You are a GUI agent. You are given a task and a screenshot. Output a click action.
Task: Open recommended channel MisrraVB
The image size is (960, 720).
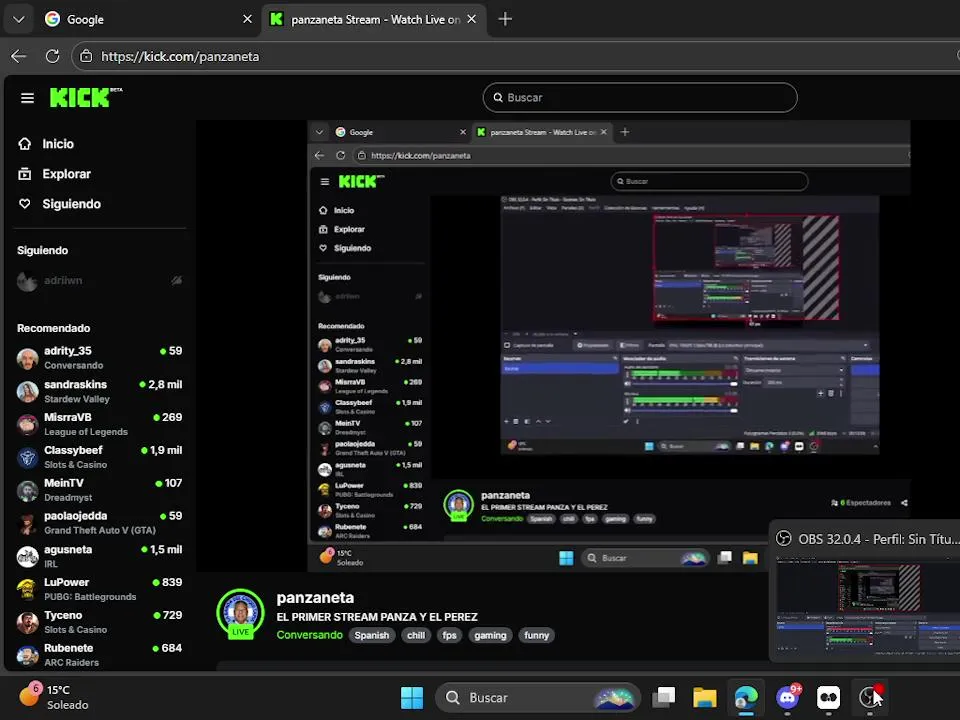tap(100, 424)
